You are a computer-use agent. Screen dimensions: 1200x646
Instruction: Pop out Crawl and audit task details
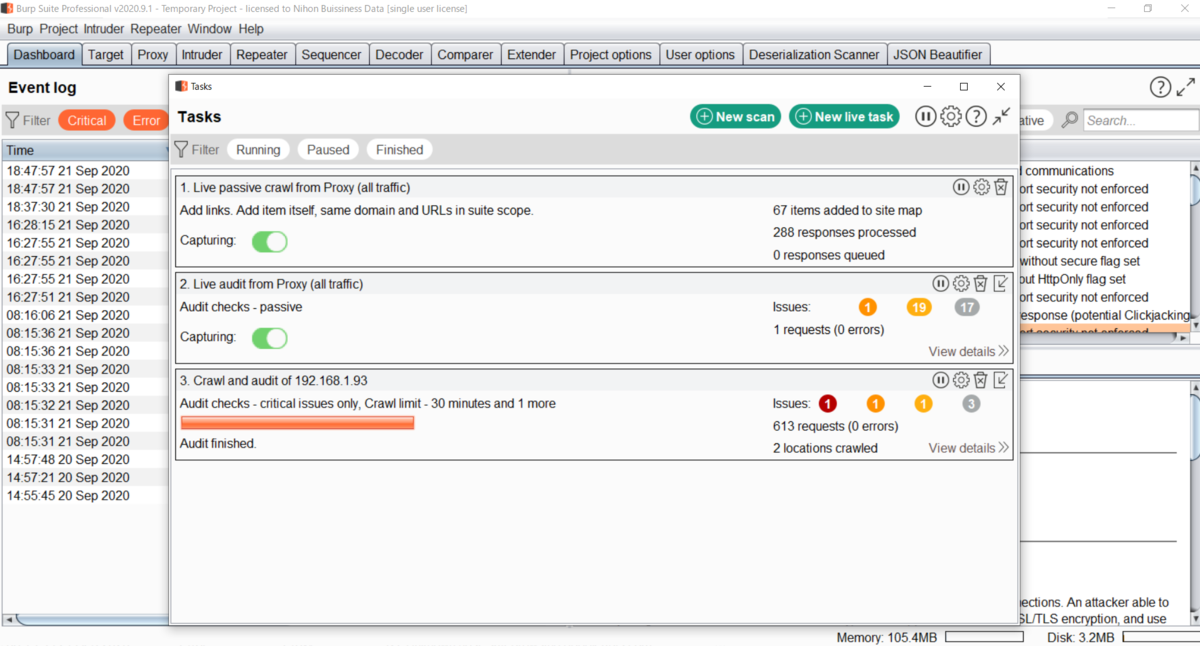(1001, 380)
